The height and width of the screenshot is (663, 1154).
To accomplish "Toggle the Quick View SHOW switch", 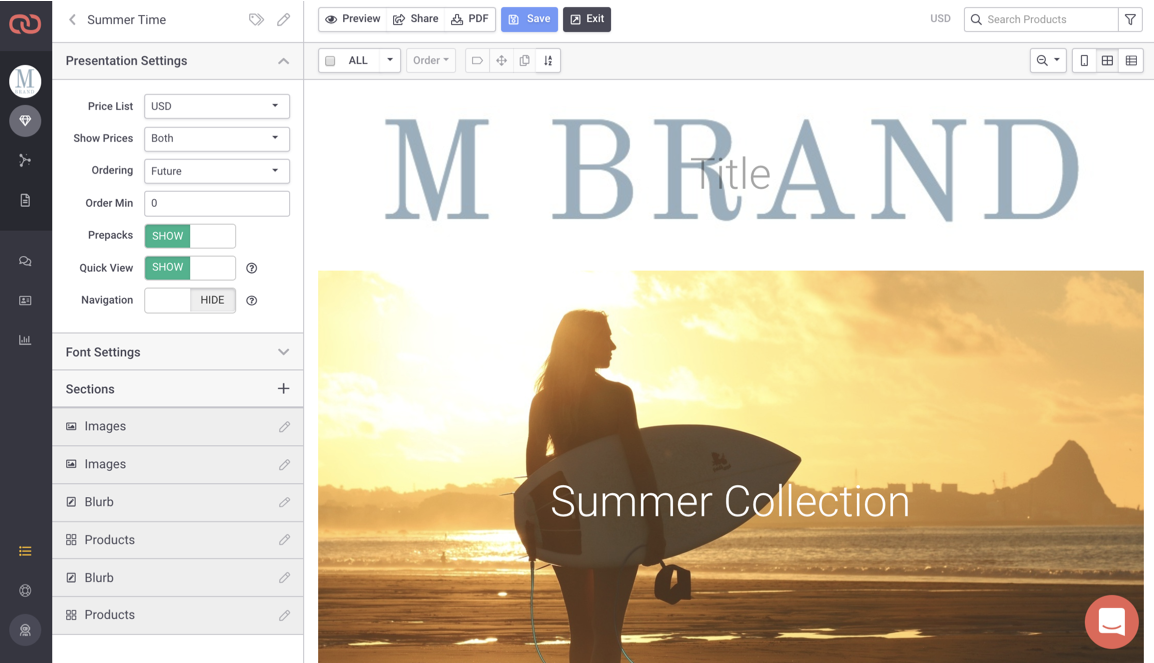I will click(x=190, y=268).
